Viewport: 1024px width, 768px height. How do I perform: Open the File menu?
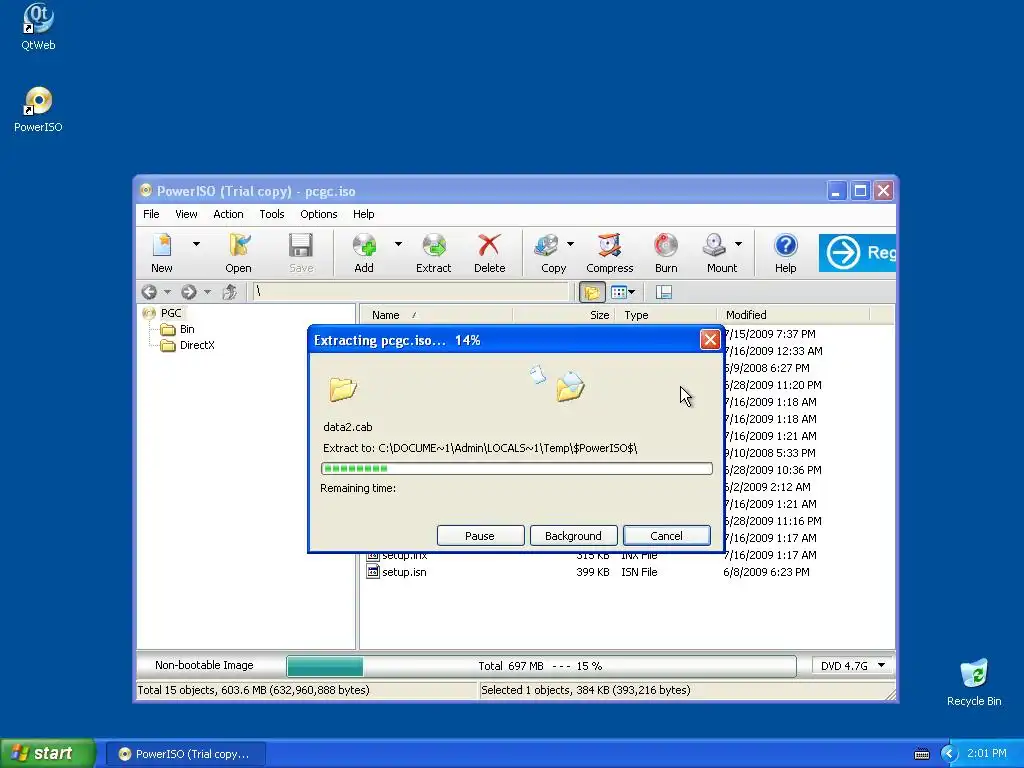151,214
